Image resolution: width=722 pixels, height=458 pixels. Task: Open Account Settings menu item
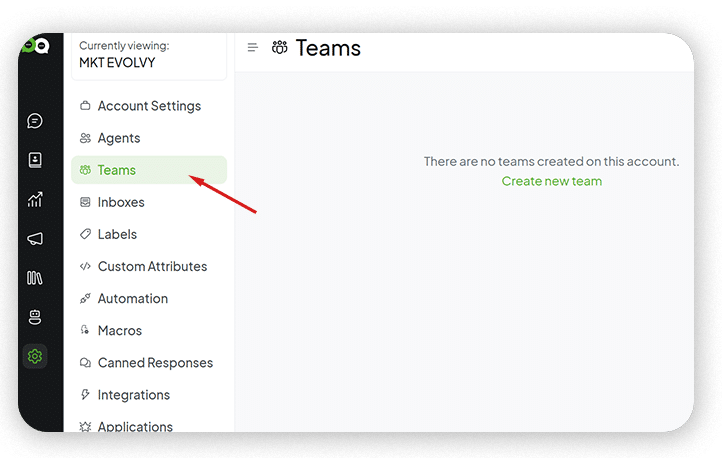point(148,106)
